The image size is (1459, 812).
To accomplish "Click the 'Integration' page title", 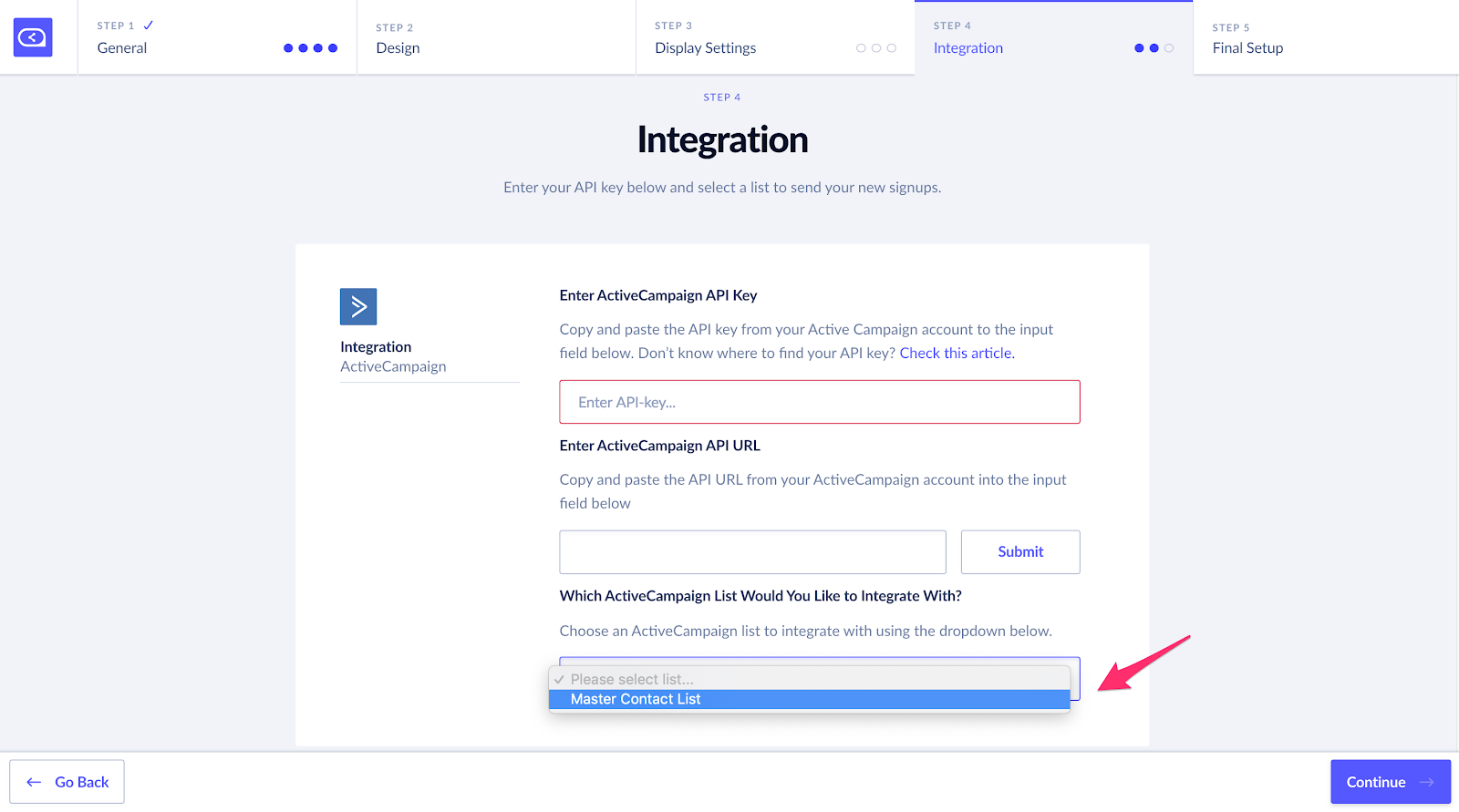I will pos(723,139).
